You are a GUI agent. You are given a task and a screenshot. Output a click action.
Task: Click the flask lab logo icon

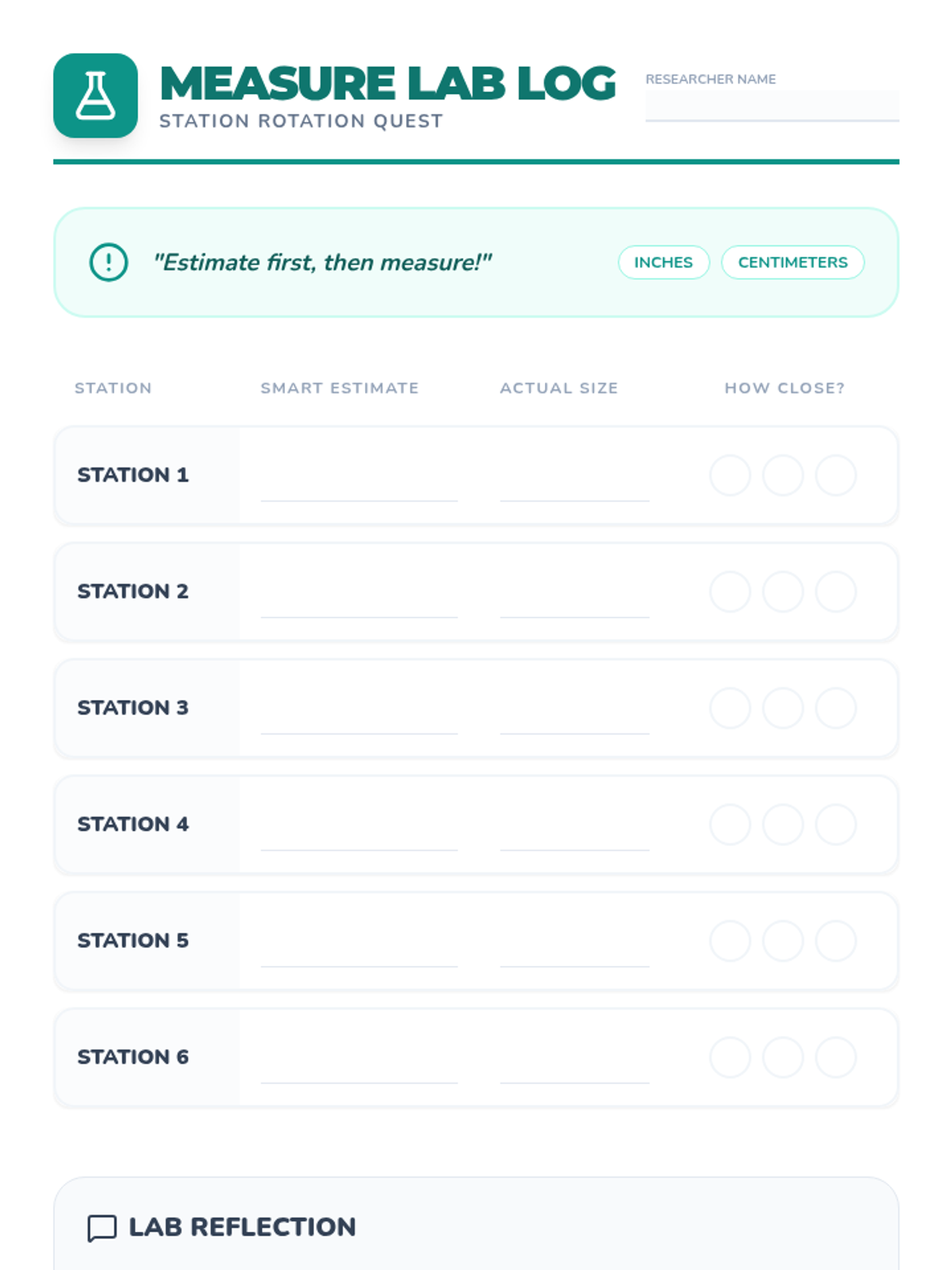tap(95, 95)
